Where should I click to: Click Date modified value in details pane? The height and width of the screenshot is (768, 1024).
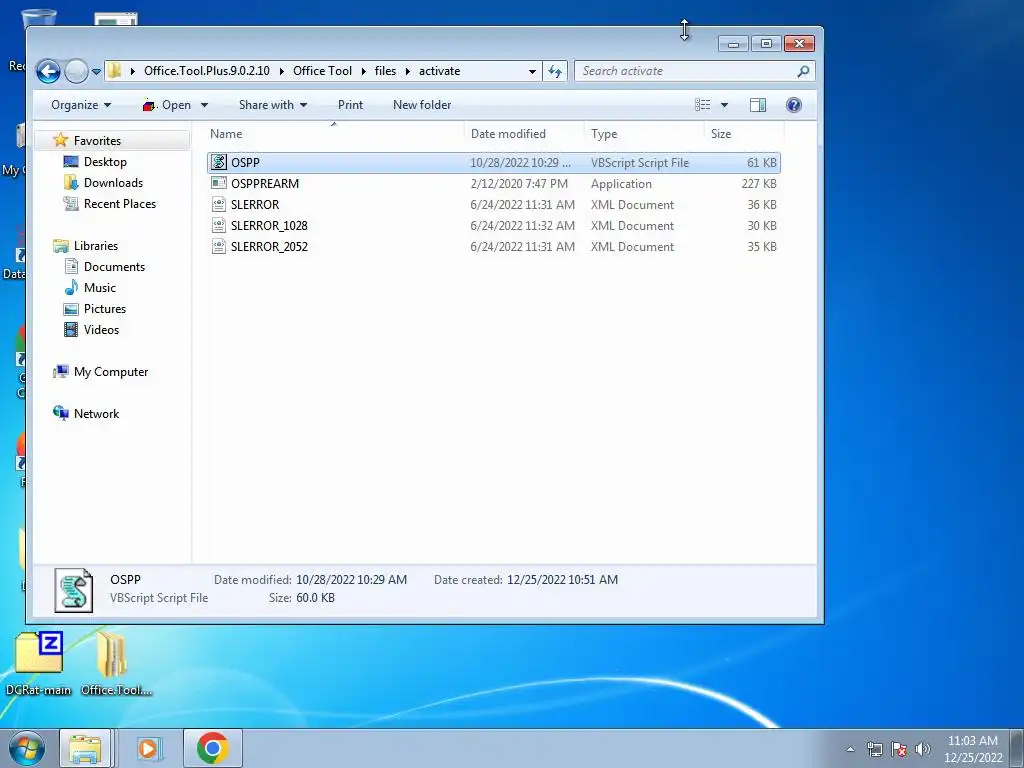click(x=351, y=579)
